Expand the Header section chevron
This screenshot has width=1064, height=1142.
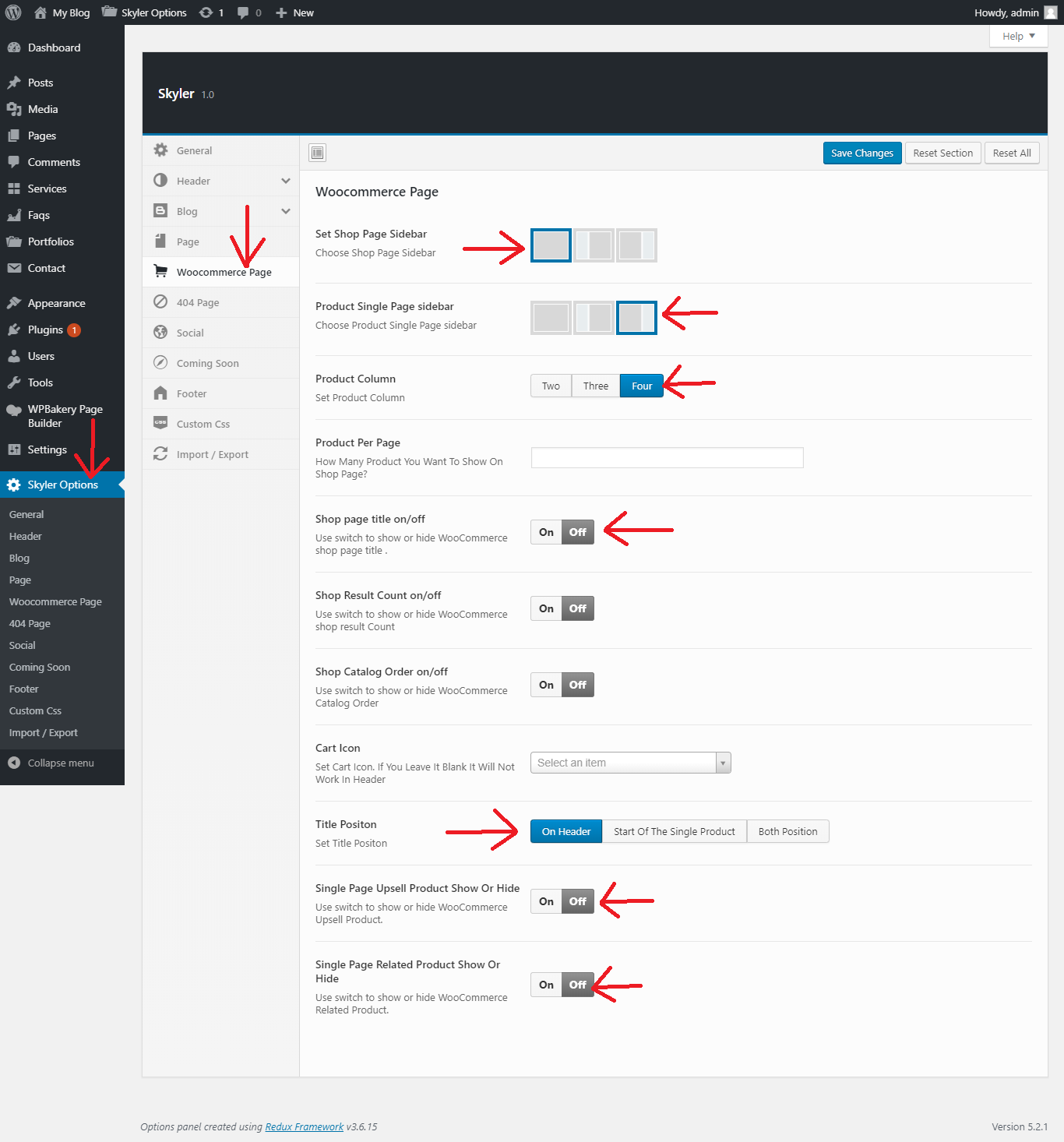286,181
